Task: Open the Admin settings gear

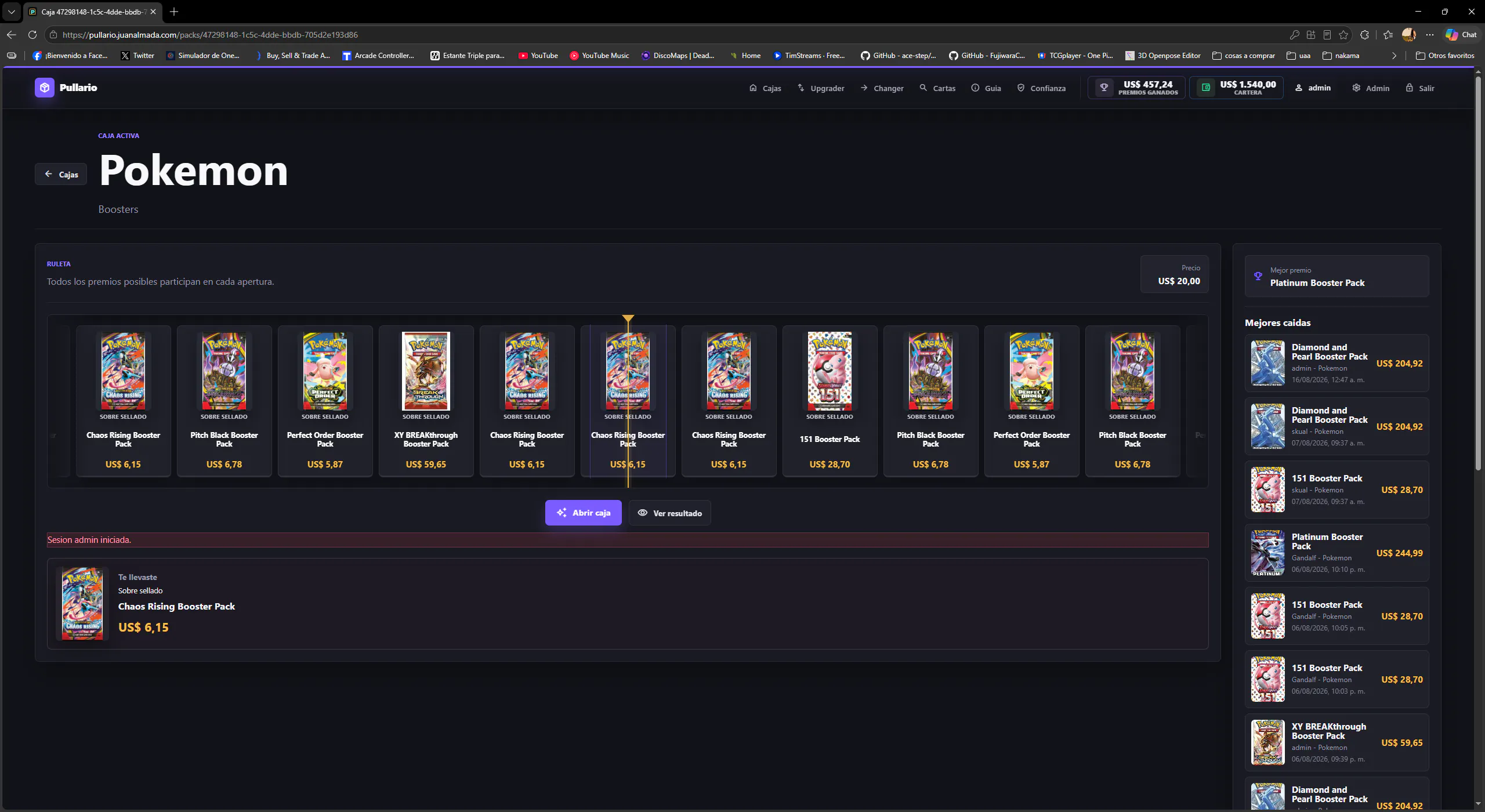Action: click(x=1370, y=88)
